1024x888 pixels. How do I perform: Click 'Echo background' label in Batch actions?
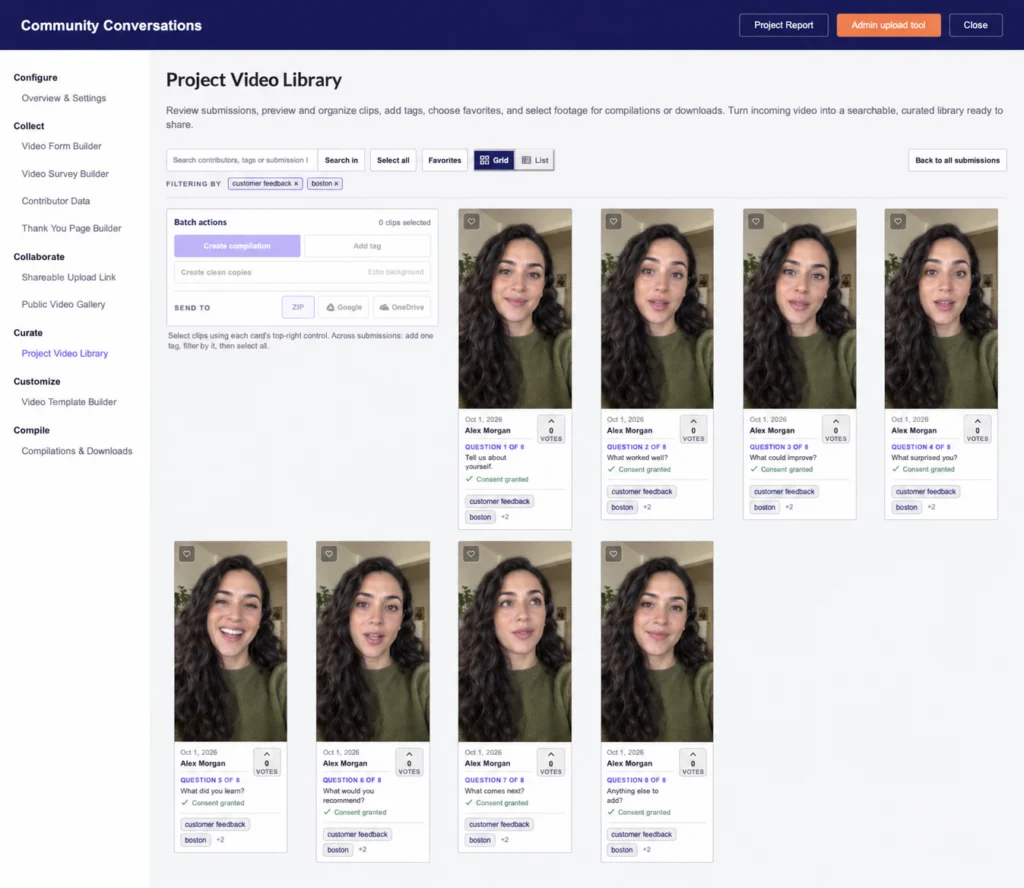click(x=396, y=272)
